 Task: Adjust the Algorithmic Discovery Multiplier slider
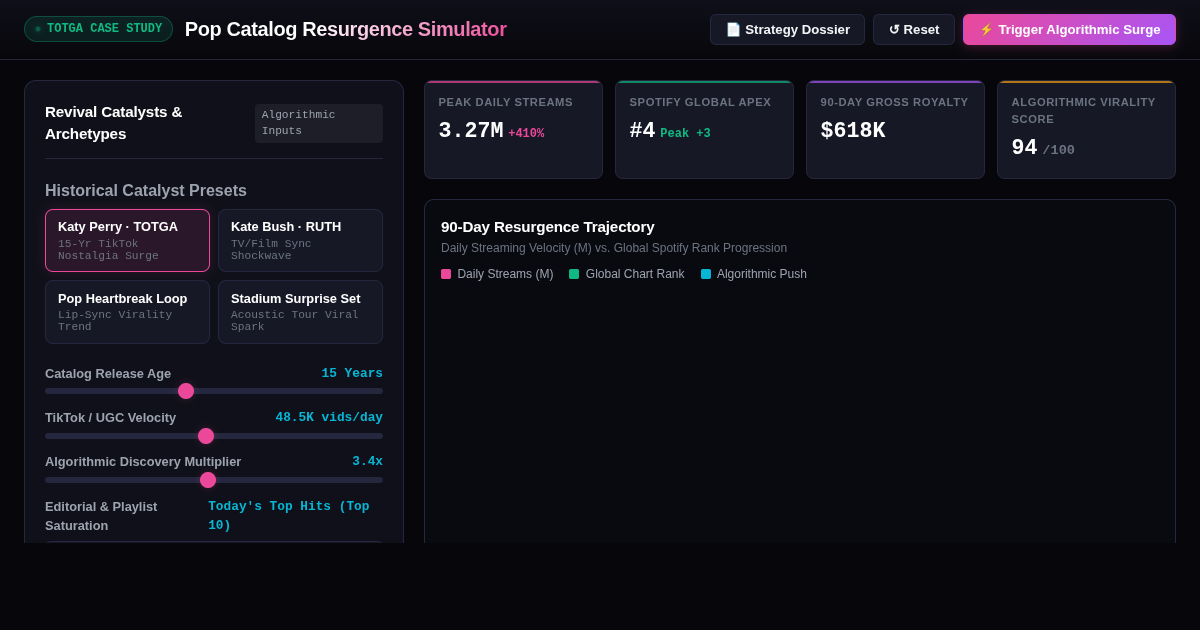pos(214,480)
